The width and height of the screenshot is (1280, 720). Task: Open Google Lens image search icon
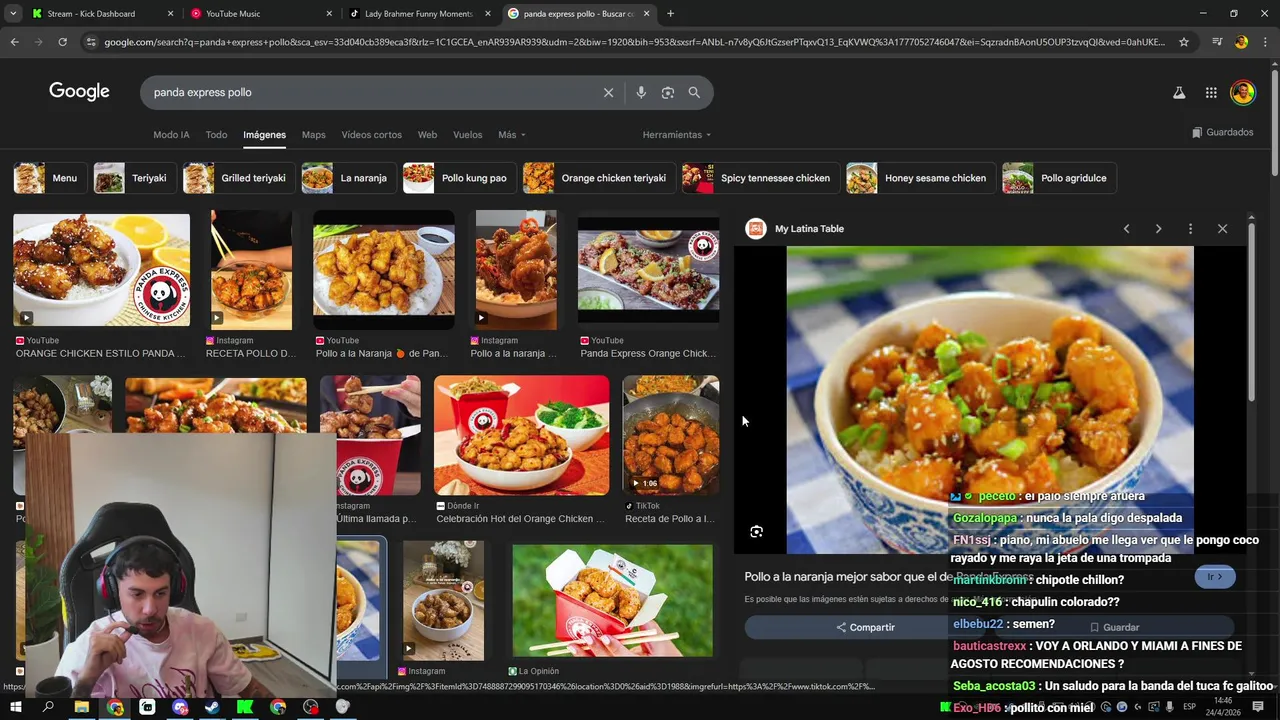tap(668, 92)
